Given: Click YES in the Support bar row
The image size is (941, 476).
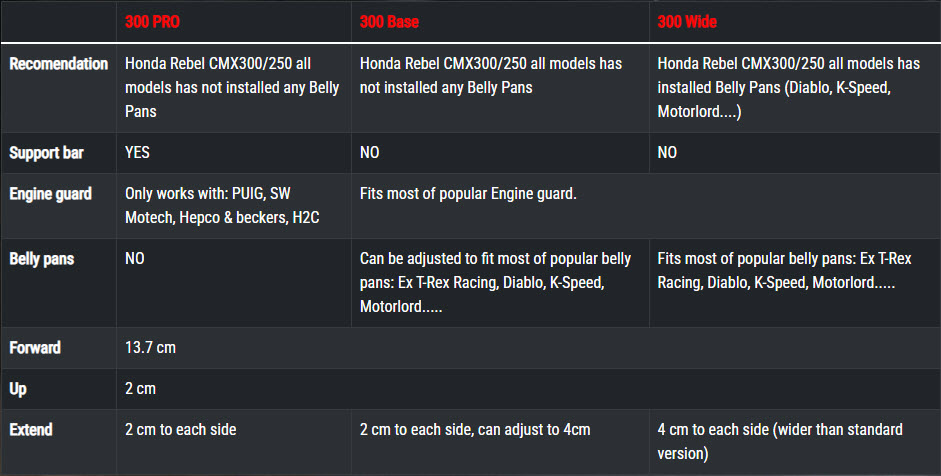Looking at the screenshot, I should coord(137,152).
